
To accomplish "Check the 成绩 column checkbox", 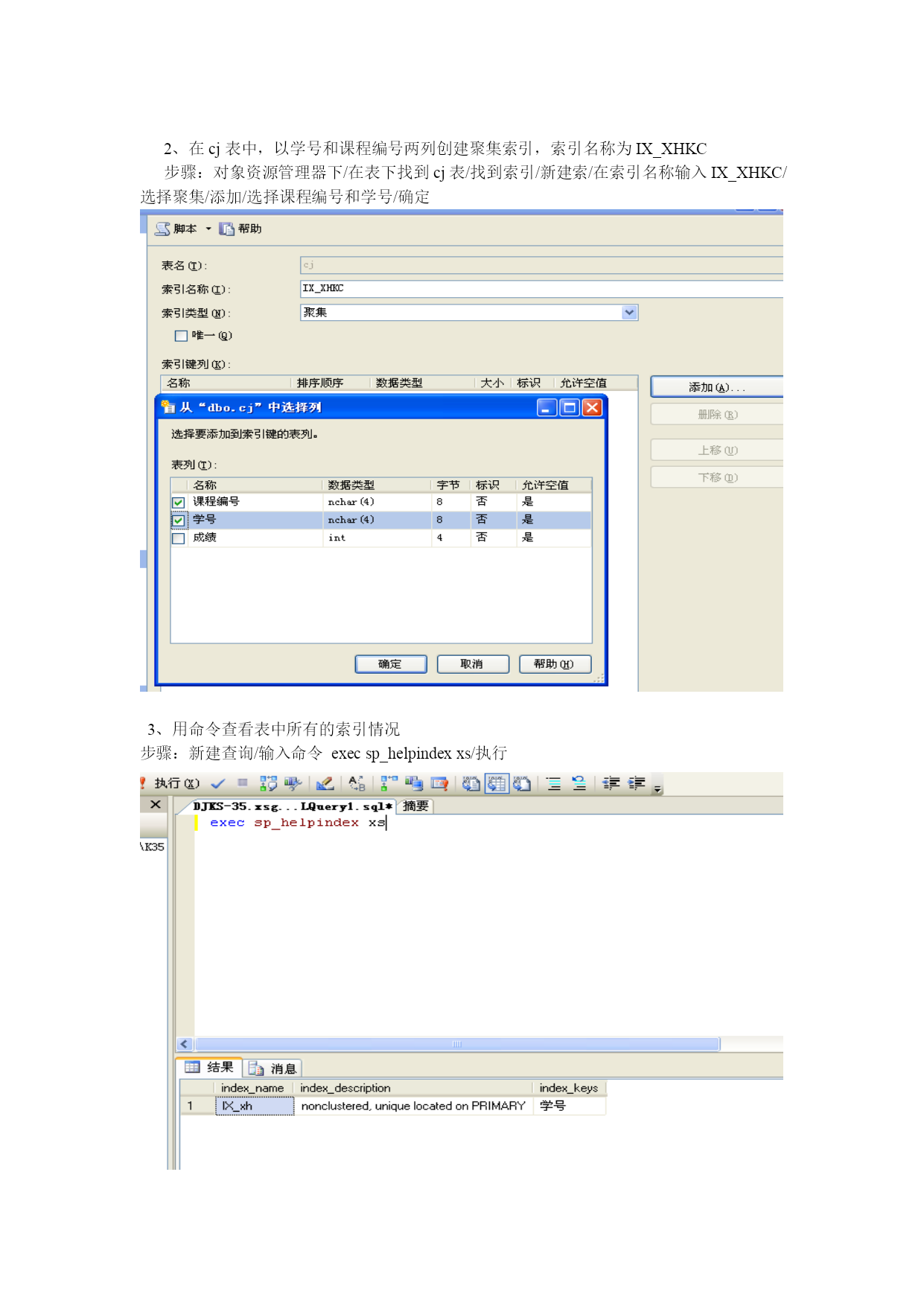I will point(179,538).
